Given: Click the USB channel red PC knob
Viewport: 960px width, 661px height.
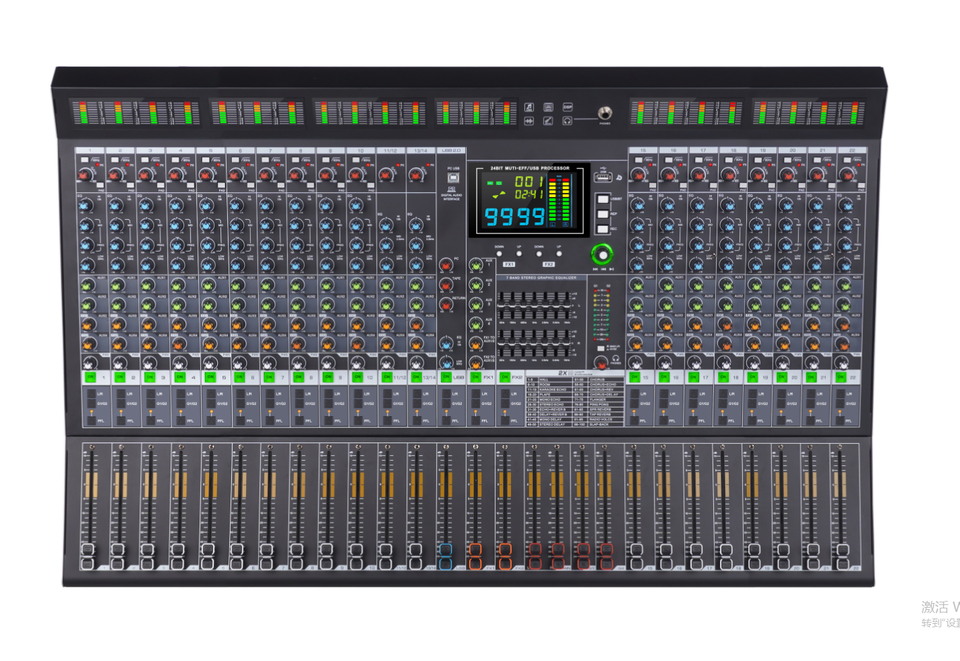Looking at the screenshot, I should tap(445, 265).
